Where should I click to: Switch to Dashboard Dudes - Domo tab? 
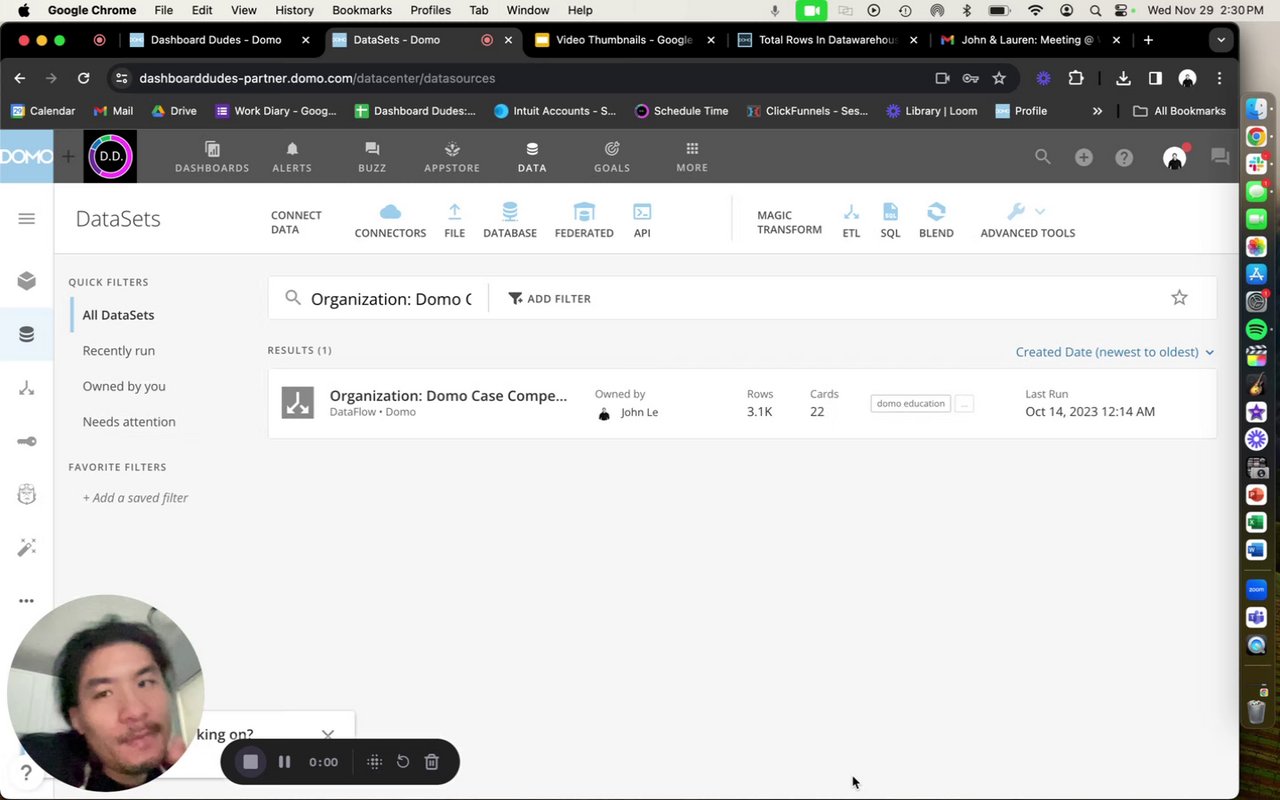tap(215, 40)
